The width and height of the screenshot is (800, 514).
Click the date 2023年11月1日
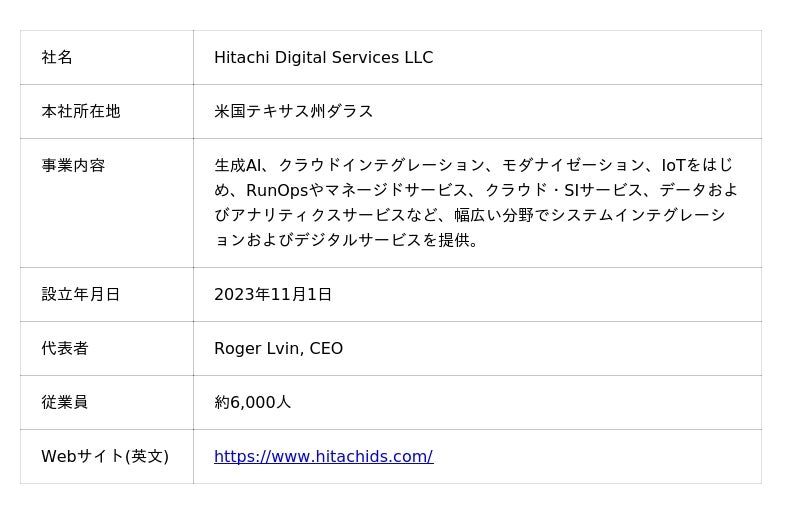point(273,295)
